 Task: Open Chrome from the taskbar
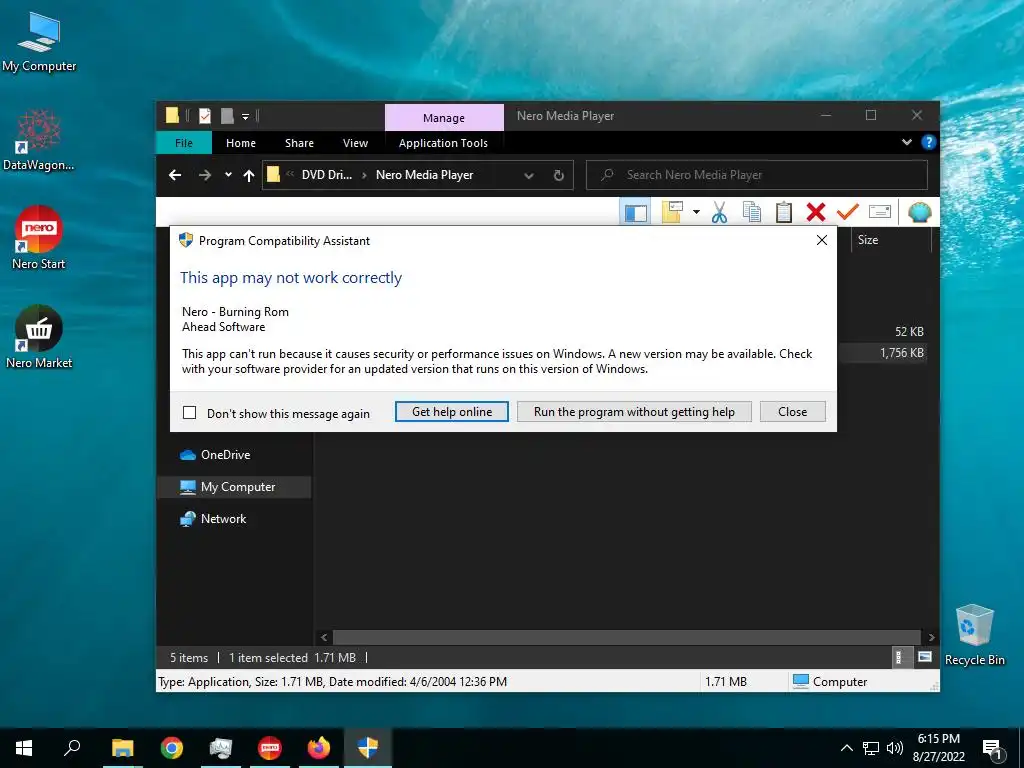pyautogui.click(x=172, y=748)
